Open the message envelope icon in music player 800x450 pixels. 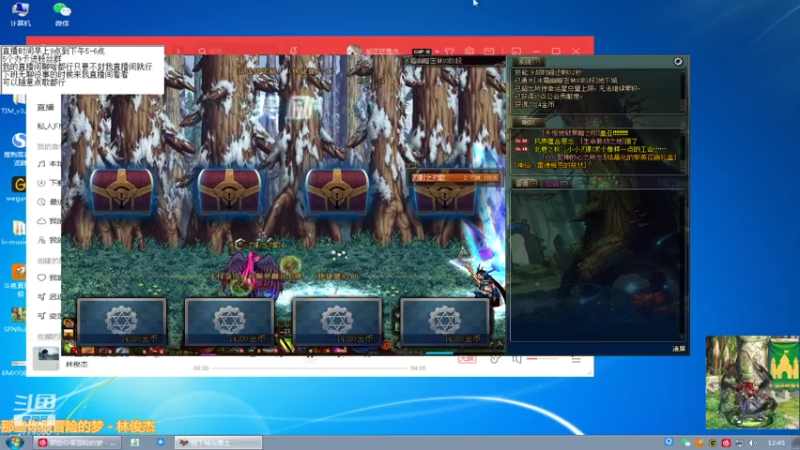pyautogui.click(x=489, y=51)
